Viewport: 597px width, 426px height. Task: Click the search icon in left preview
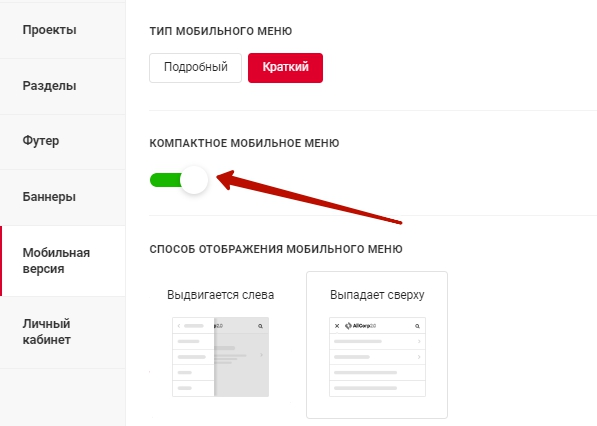[260, 326]
